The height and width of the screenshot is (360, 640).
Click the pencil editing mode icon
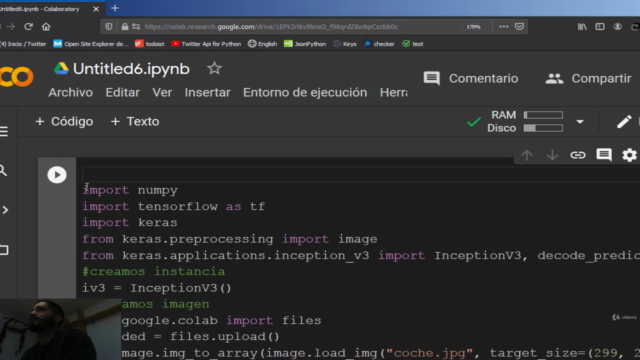624,122
